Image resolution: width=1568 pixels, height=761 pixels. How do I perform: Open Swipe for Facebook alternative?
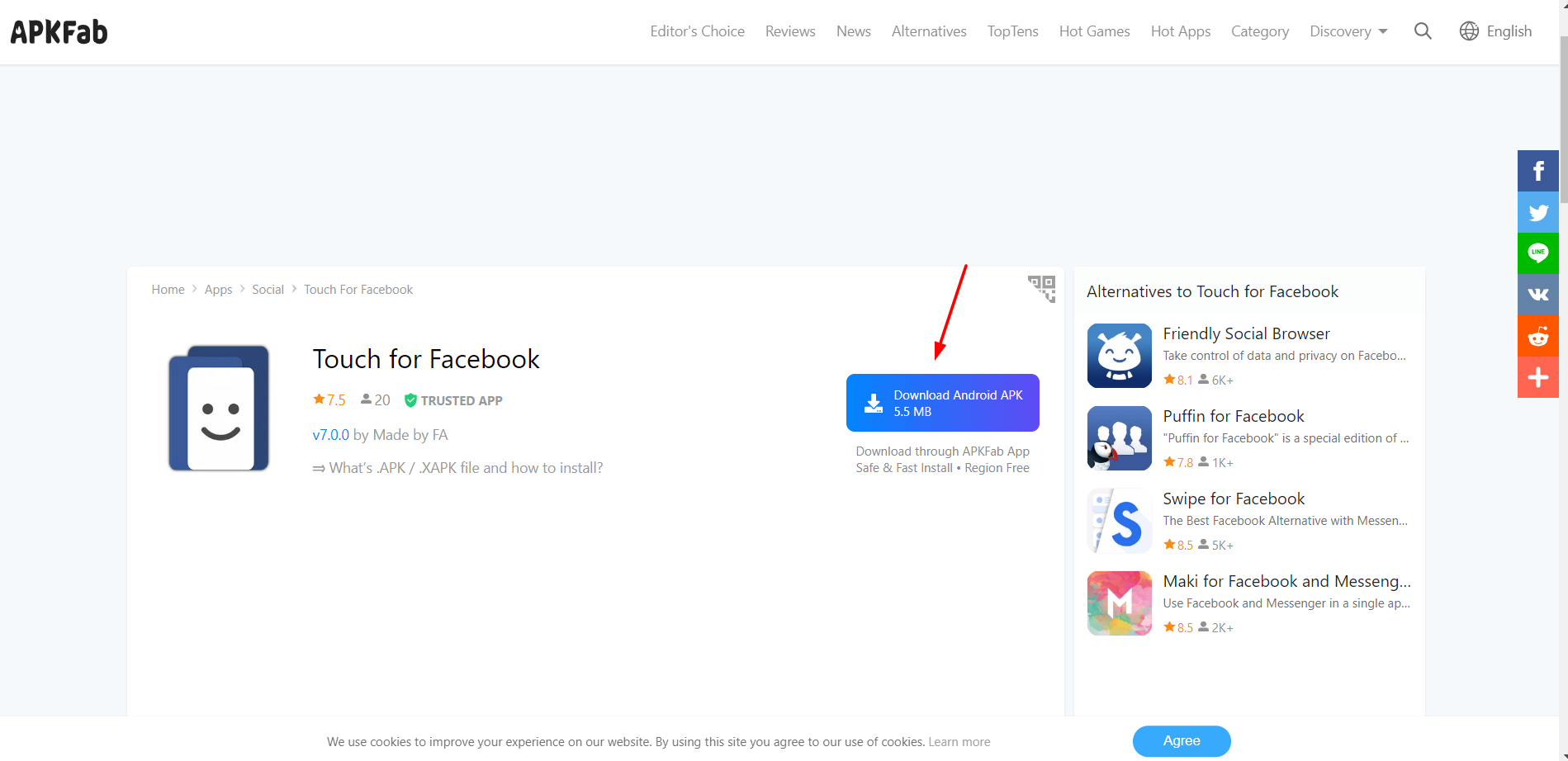pos(1233,499)
